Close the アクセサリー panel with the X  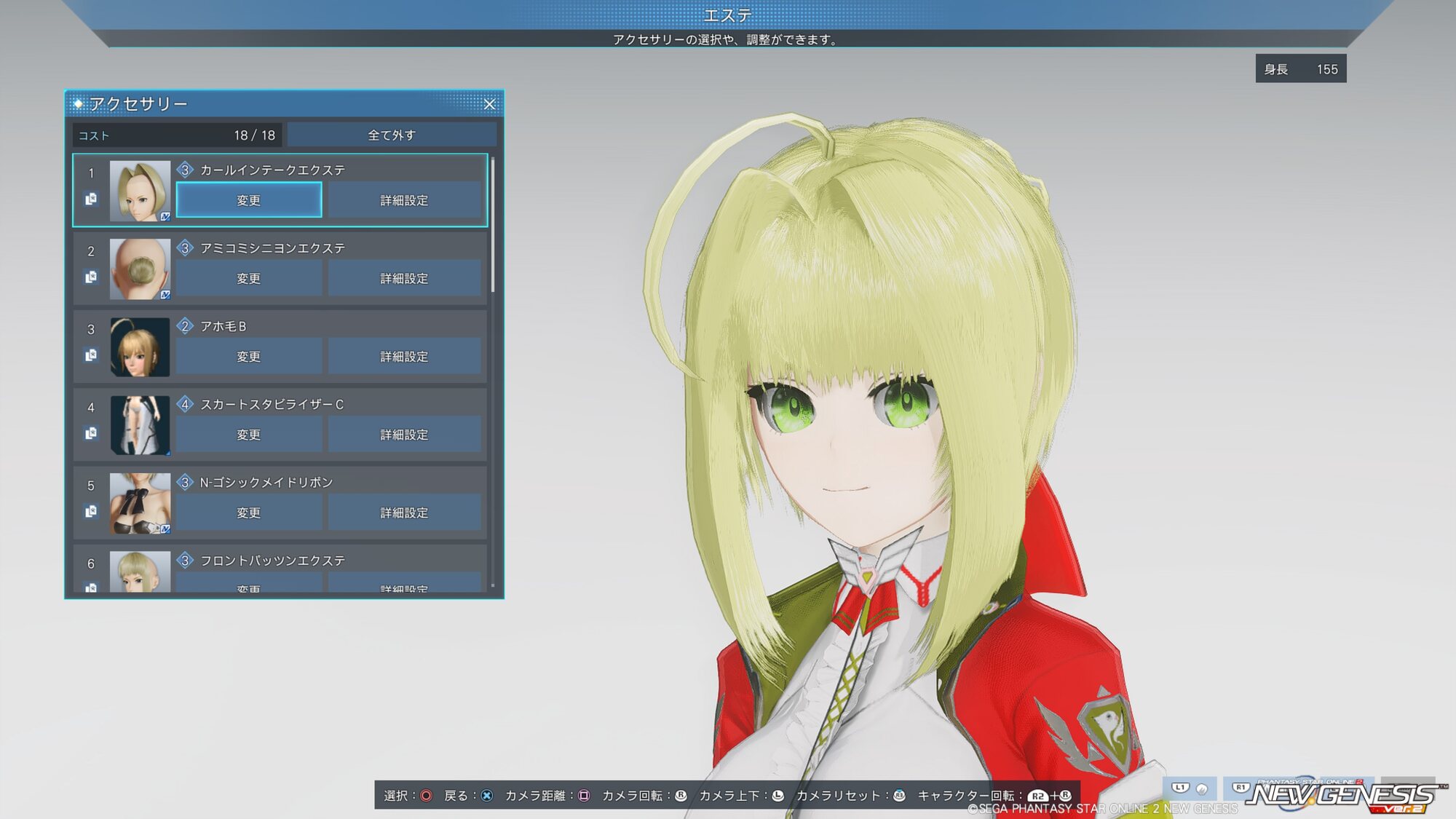(489, 104)
